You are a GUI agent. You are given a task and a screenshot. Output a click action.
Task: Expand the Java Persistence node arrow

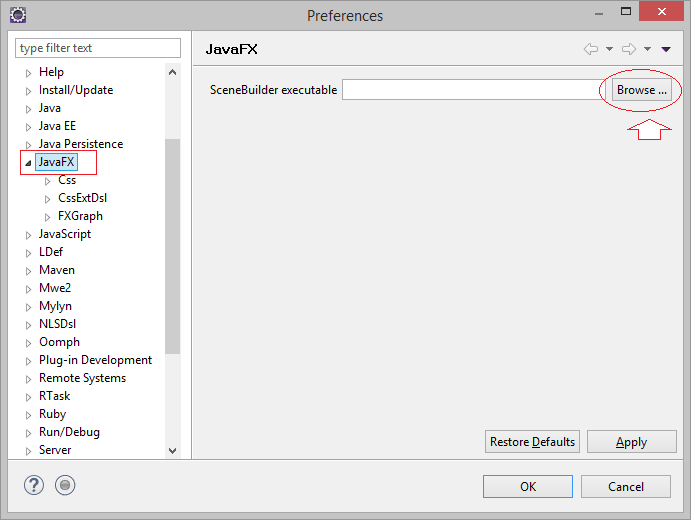pos(29,145)
